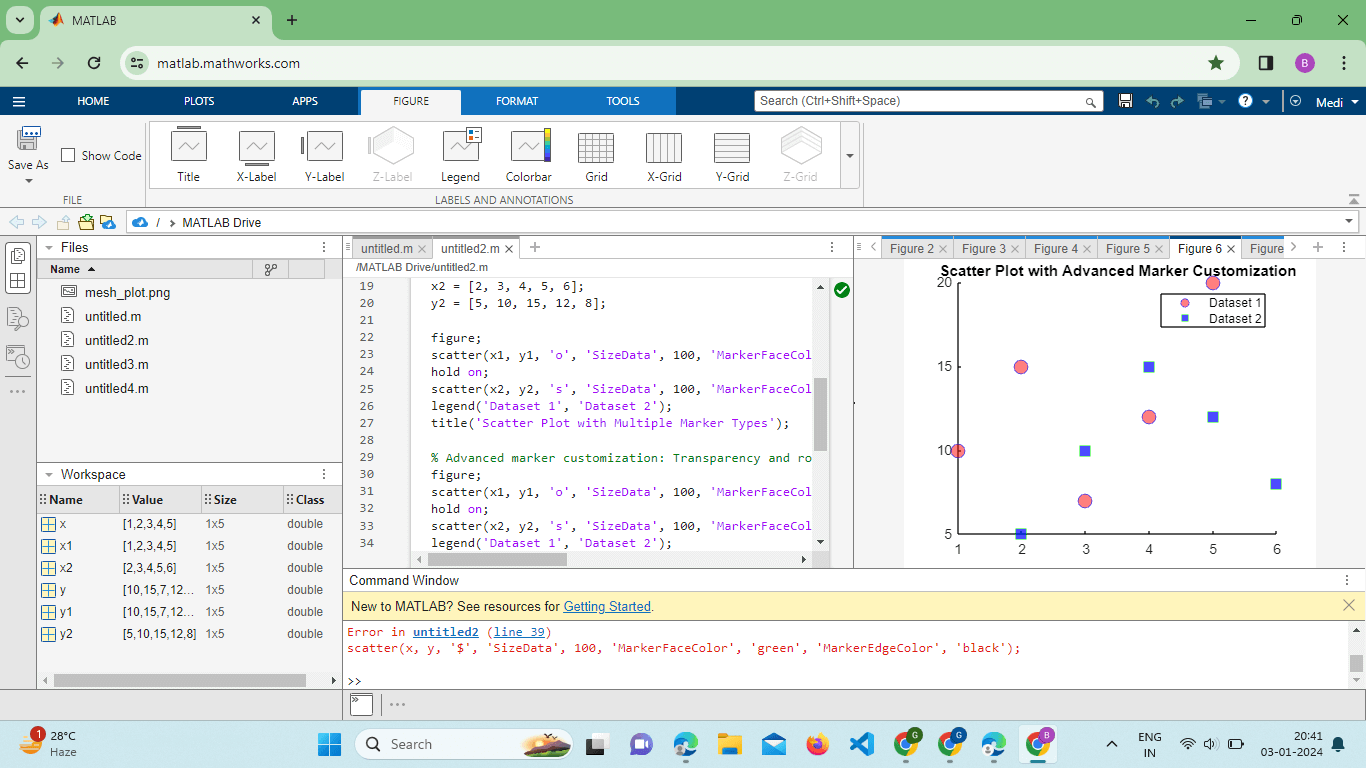Switch to the Figure 5 tab
This screenshot has width=1366, height=768.
(x=1128, y=248)
